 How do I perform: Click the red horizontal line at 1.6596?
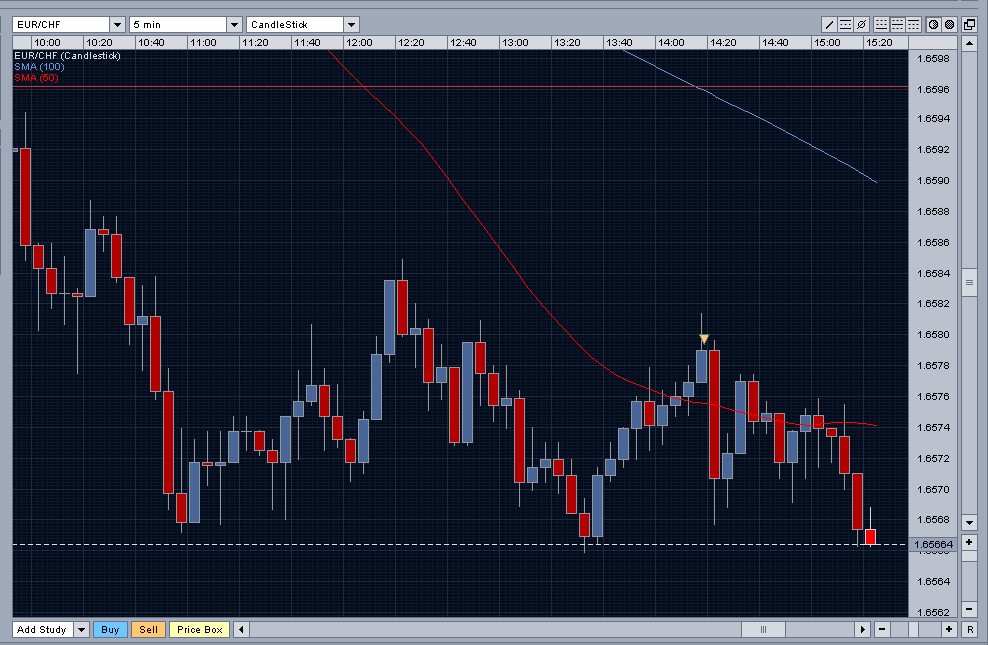(460, 86)
